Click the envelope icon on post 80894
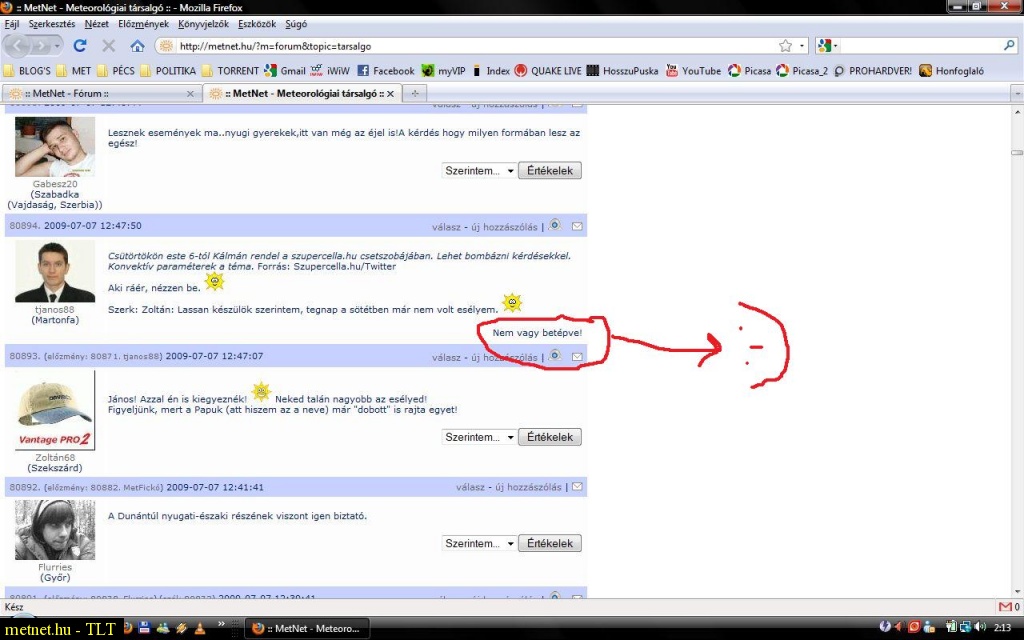This screenshot has height=640, width=1024. coord(577,226)
